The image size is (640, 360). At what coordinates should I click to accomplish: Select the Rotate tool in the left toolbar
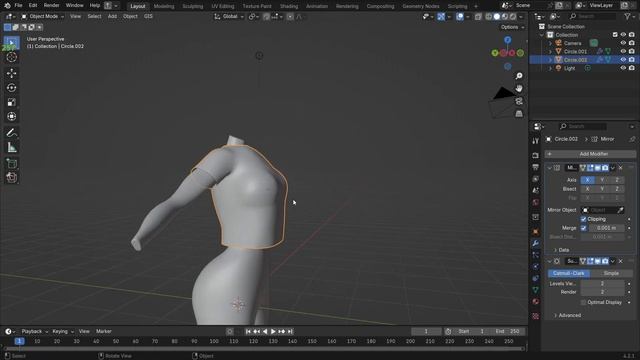11,88
